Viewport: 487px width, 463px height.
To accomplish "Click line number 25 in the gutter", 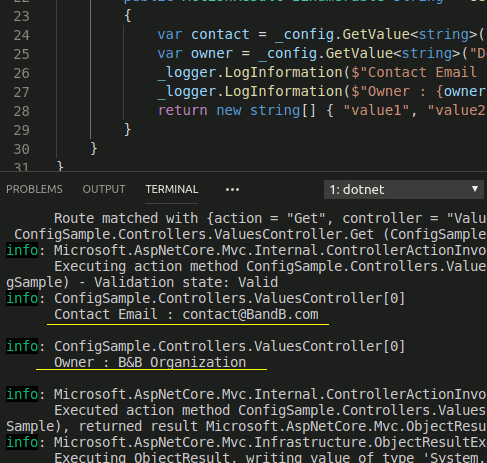I will click(22, 54).
